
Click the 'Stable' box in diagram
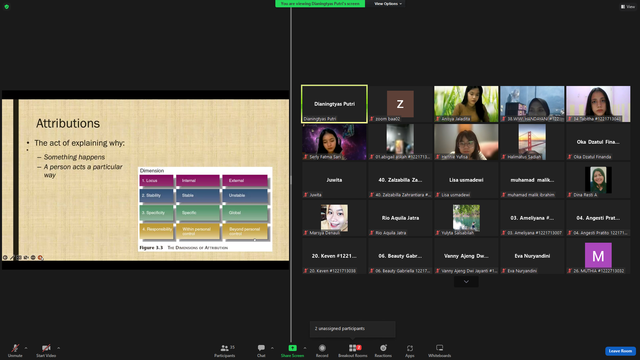pyautogui.click(x=198, y=196)
